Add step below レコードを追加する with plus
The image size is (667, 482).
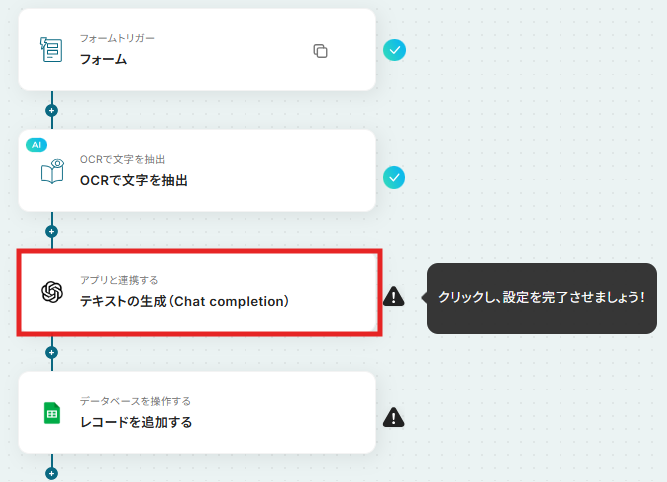pos(51,473)
